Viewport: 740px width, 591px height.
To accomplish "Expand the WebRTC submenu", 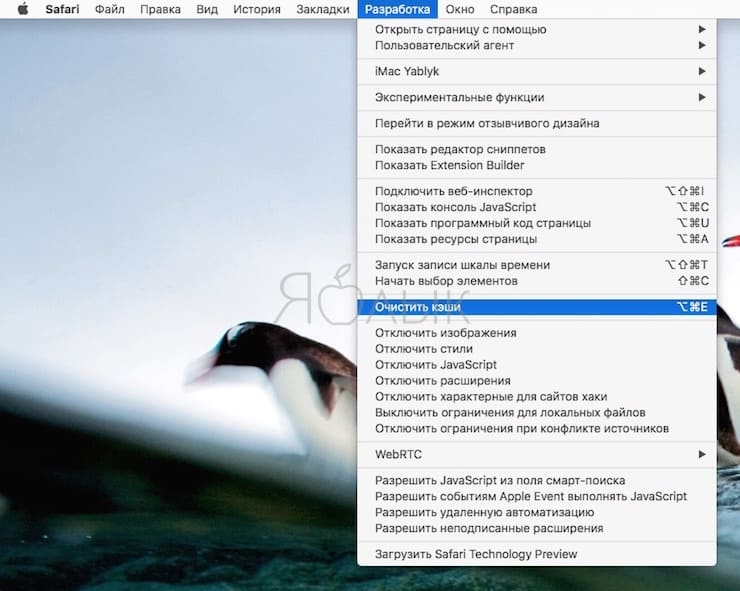I will 537,454.
